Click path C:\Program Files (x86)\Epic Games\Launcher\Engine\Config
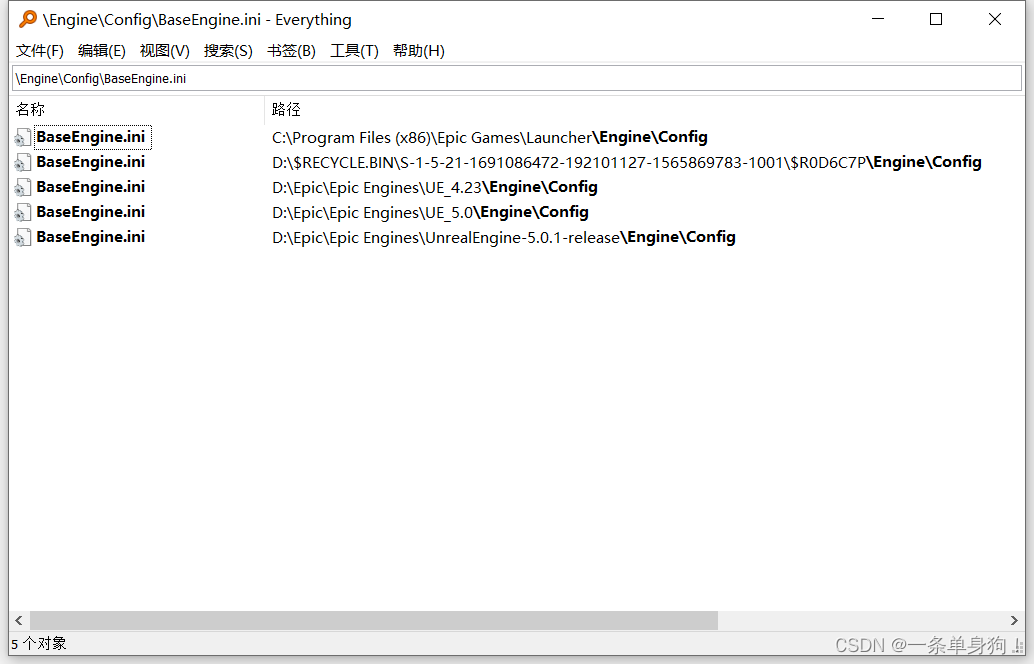The width and height of the screenshot is (1034, 664). pos(490,137)
